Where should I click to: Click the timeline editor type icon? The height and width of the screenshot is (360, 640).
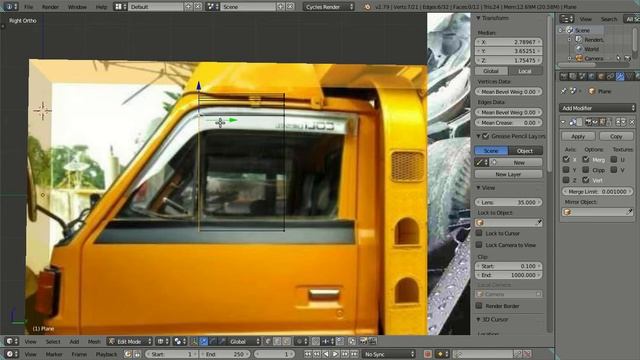[x=10, y=354]
